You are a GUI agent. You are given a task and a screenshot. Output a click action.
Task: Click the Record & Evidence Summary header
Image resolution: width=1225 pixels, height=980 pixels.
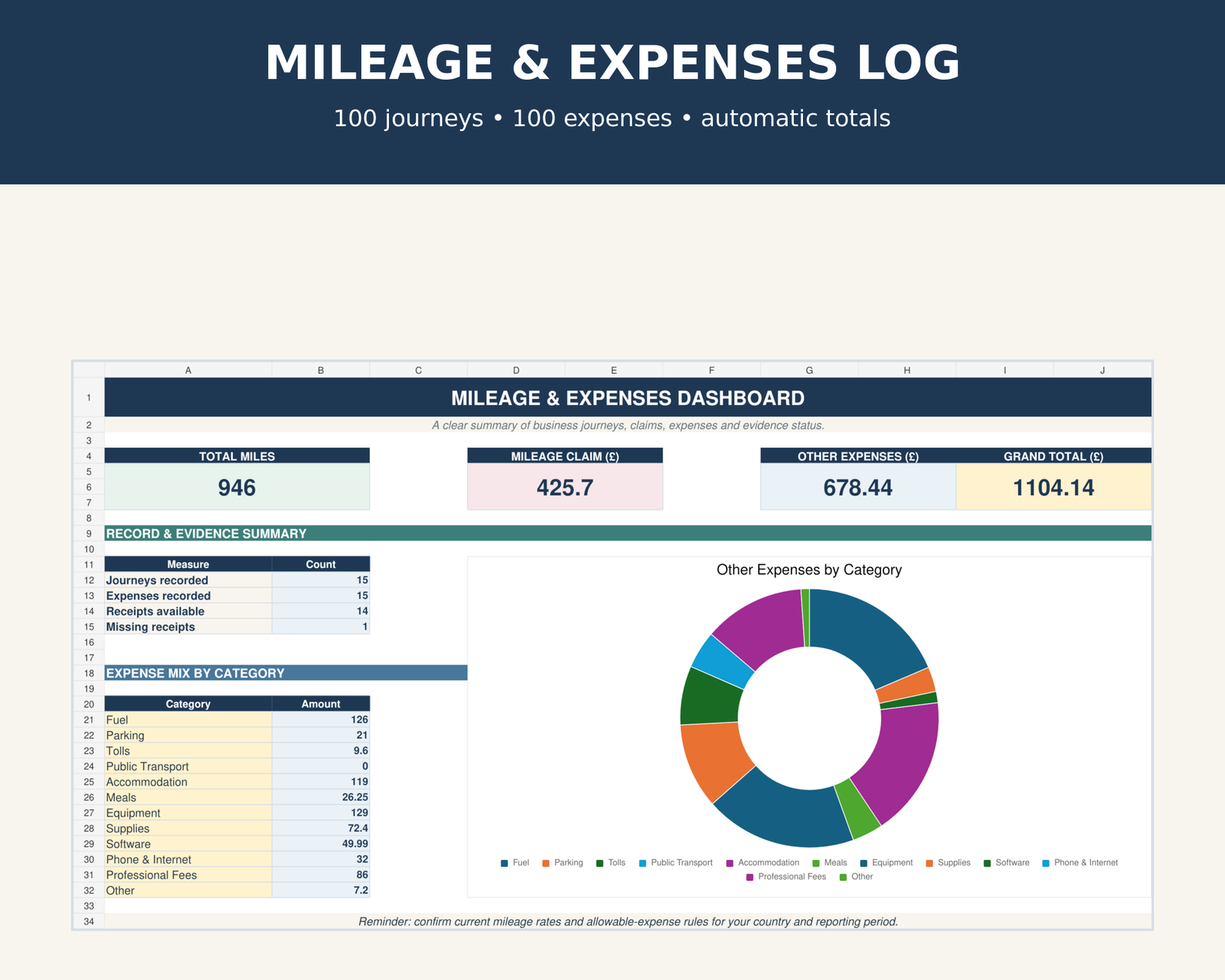click(628, 534)
